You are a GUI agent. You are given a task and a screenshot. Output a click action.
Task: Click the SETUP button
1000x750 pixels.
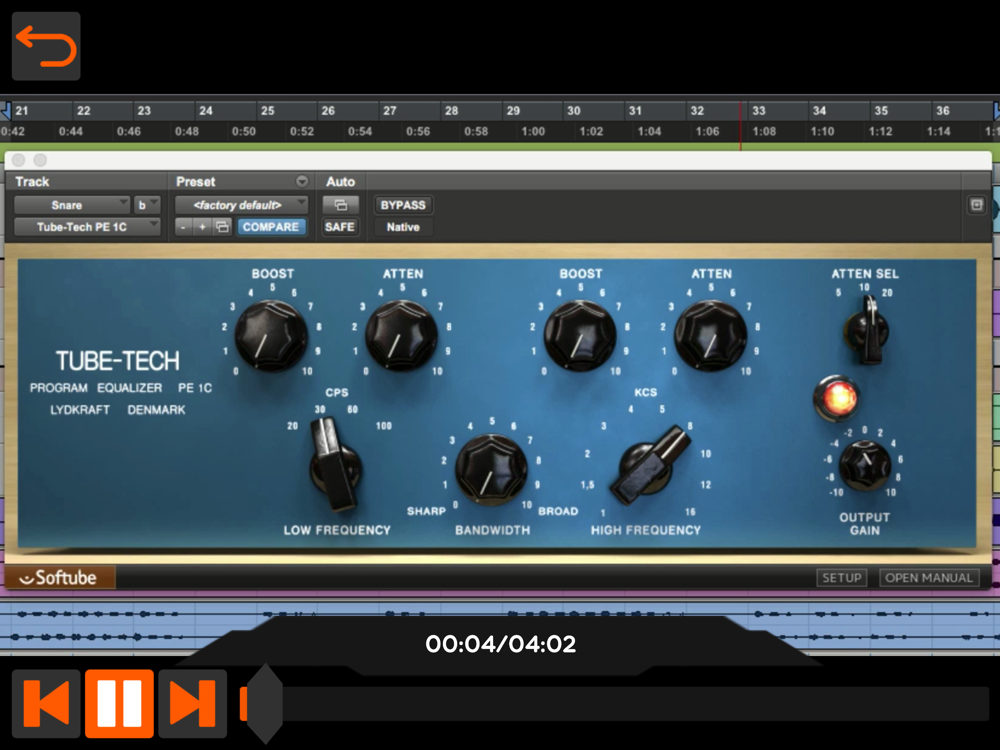click(841, 578)
